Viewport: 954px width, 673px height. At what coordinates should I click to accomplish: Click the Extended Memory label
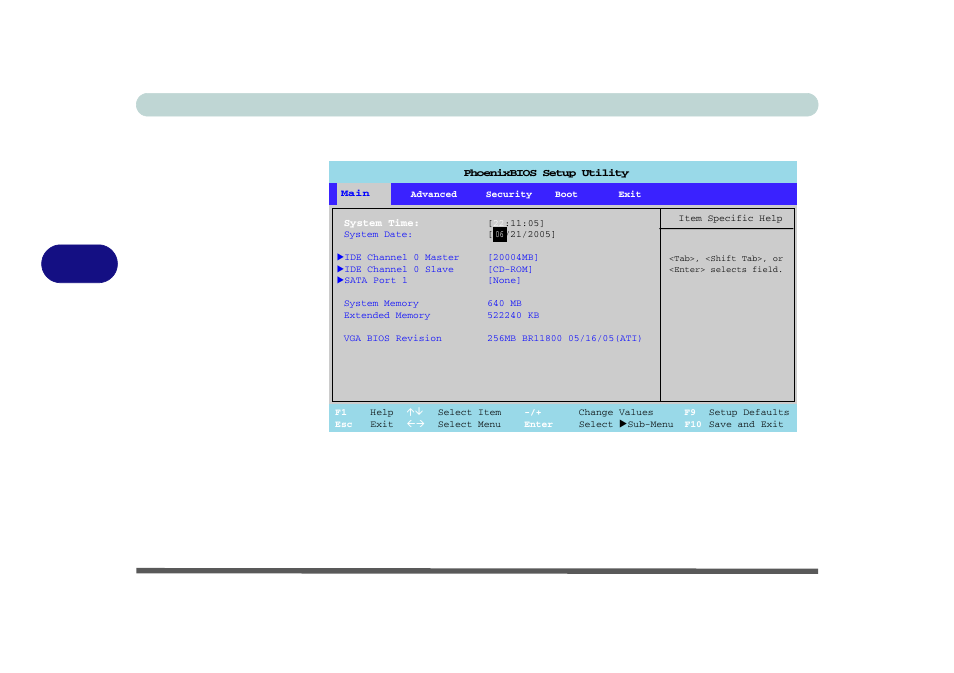pyautogui.click(x=387, y=315)
